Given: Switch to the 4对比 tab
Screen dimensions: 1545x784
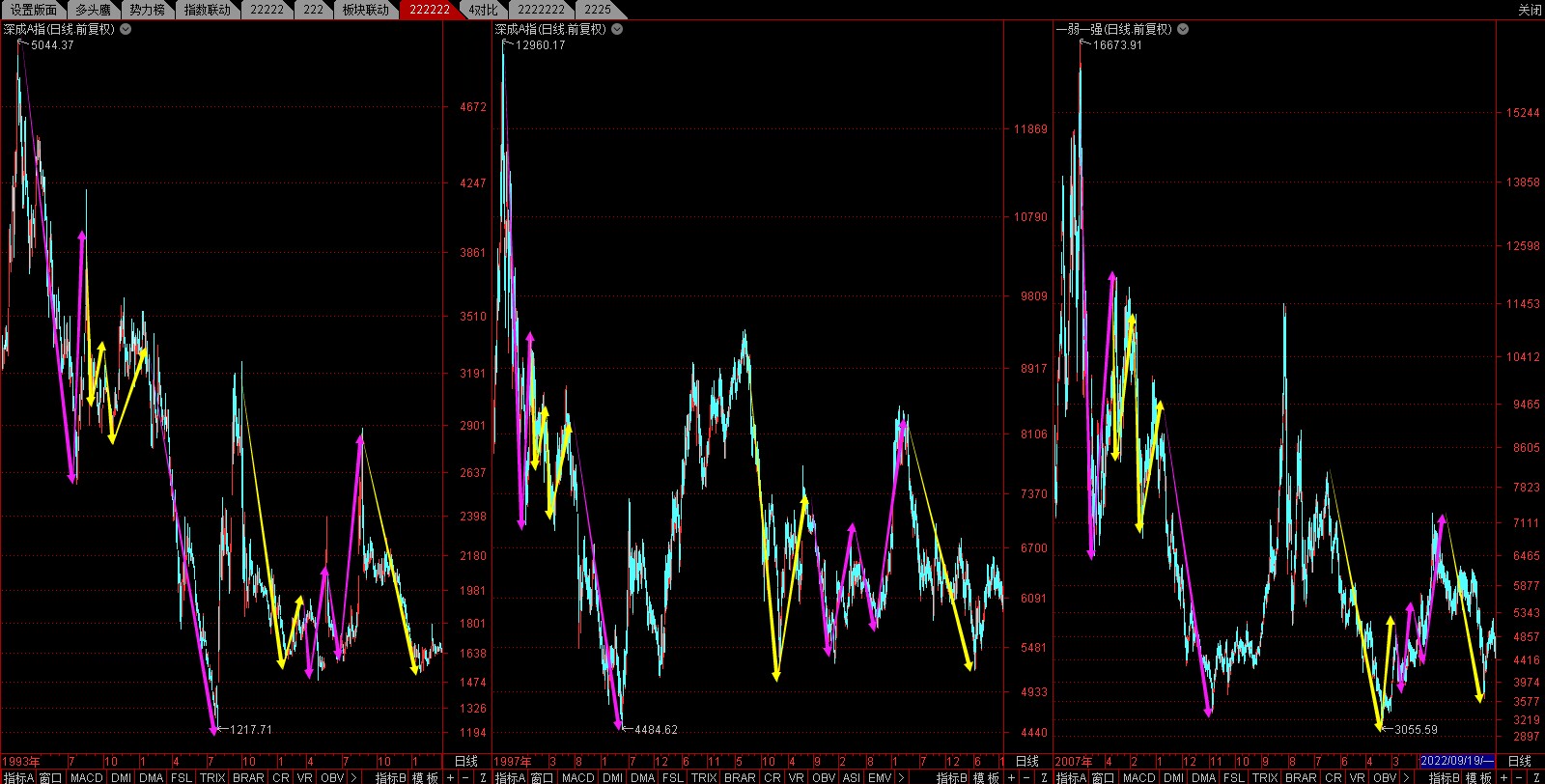Looking at the screenshot, I should click(x=483, y=10).
